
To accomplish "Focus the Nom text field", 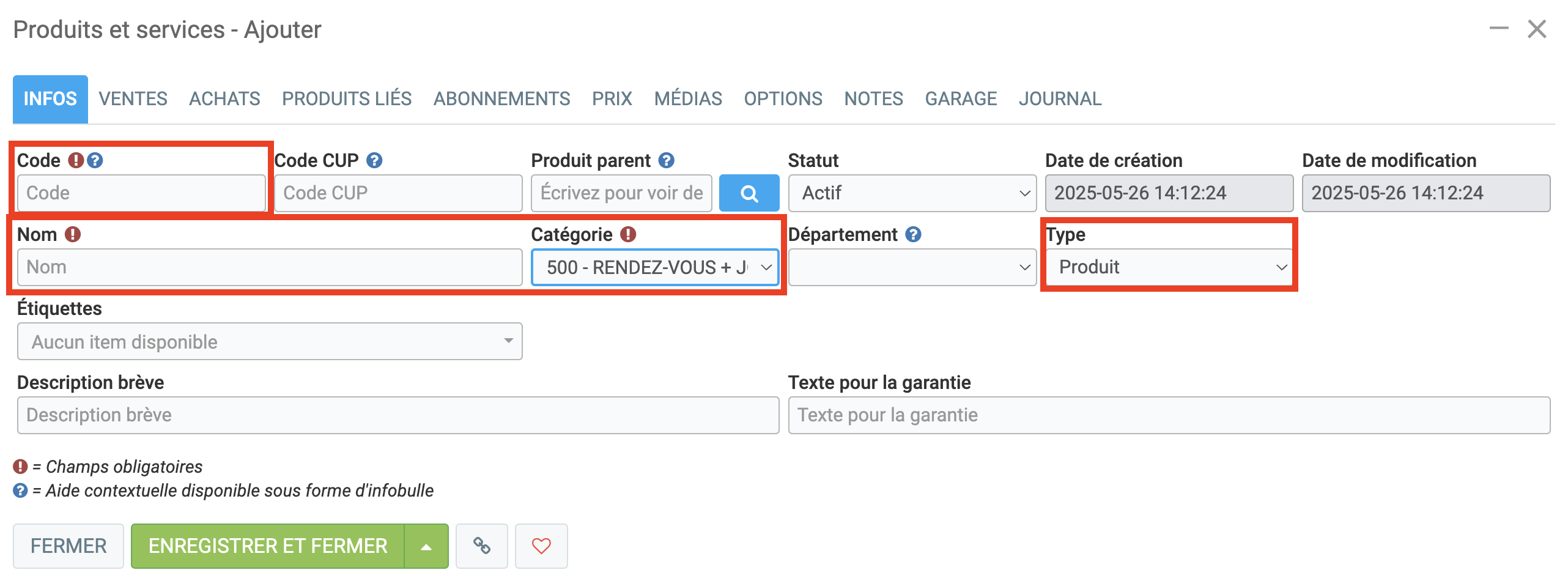I will (x=270, y=267).
